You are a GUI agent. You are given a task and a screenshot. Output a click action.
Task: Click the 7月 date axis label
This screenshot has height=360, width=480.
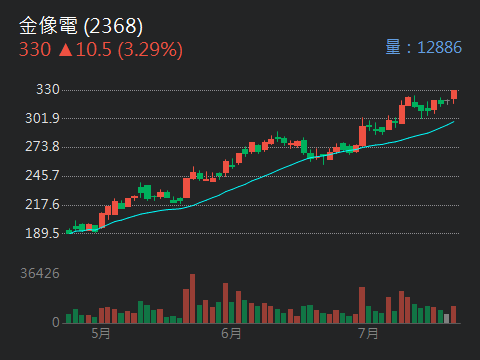coord(368,333)
